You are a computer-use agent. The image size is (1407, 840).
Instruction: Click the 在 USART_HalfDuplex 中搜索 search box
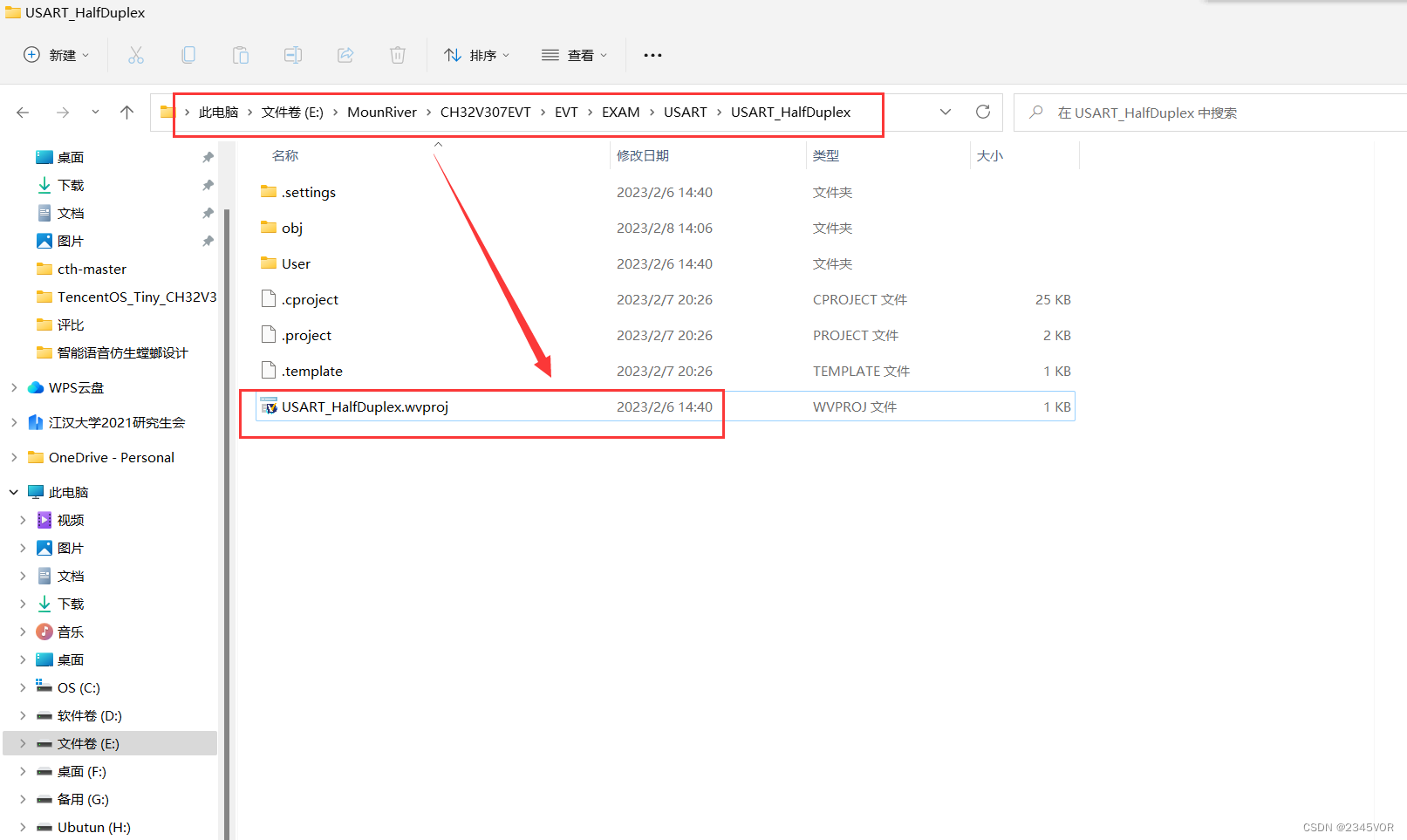[x=1211, y=113]
